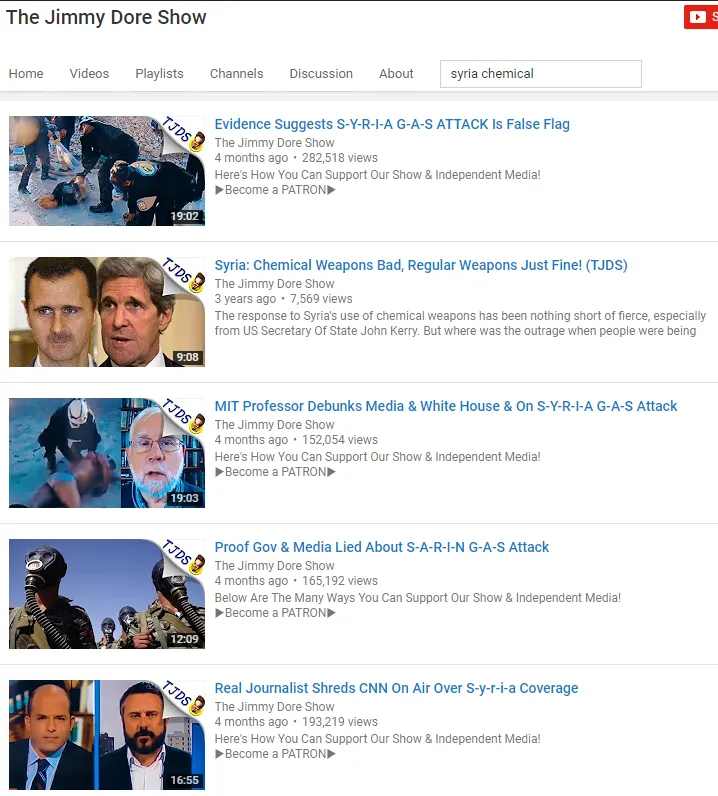Open the Playlists tab

coord(159,74)
